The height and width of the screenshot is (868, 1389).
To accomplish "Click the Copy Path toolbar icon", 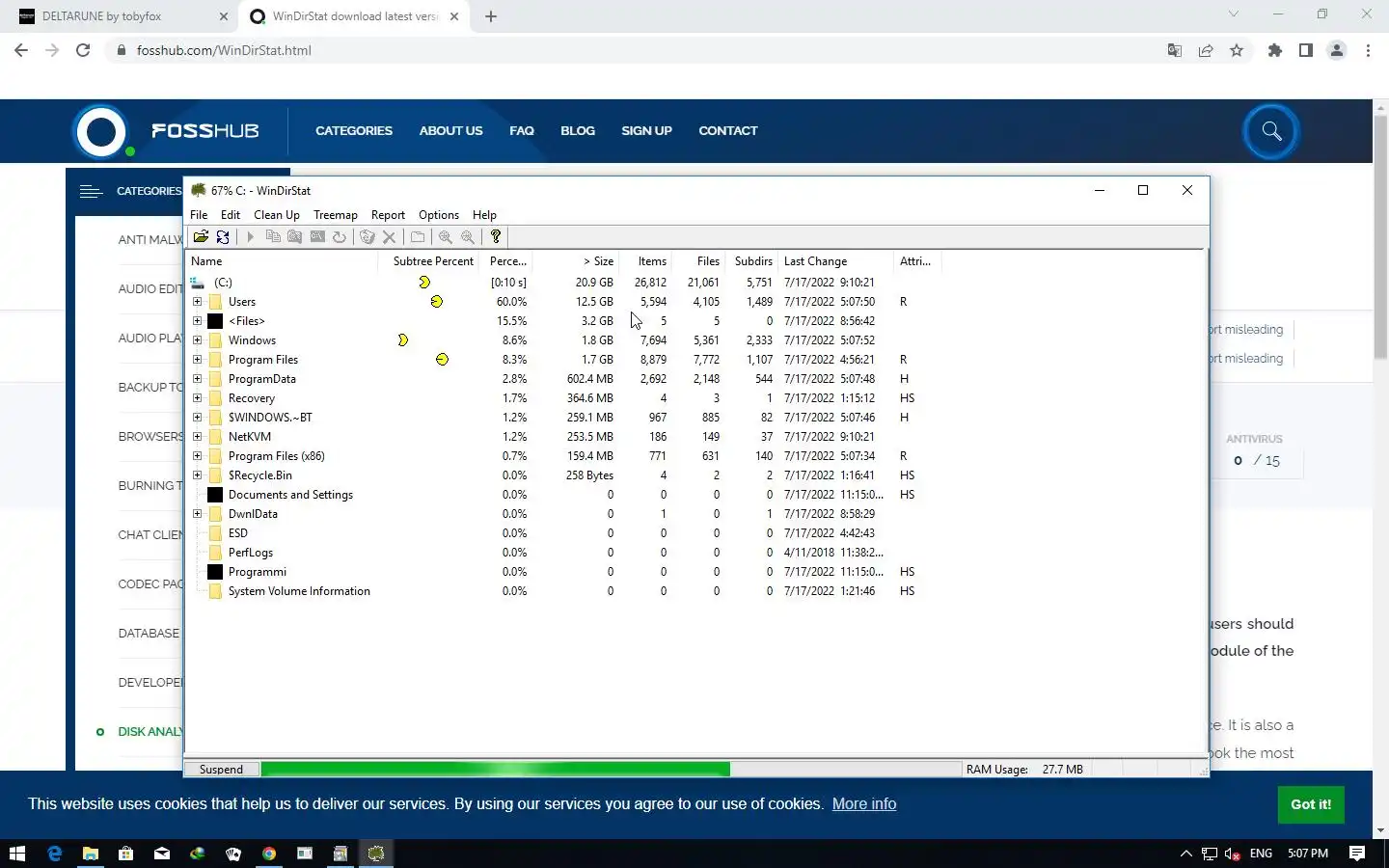I will click(x=273, y=236).
